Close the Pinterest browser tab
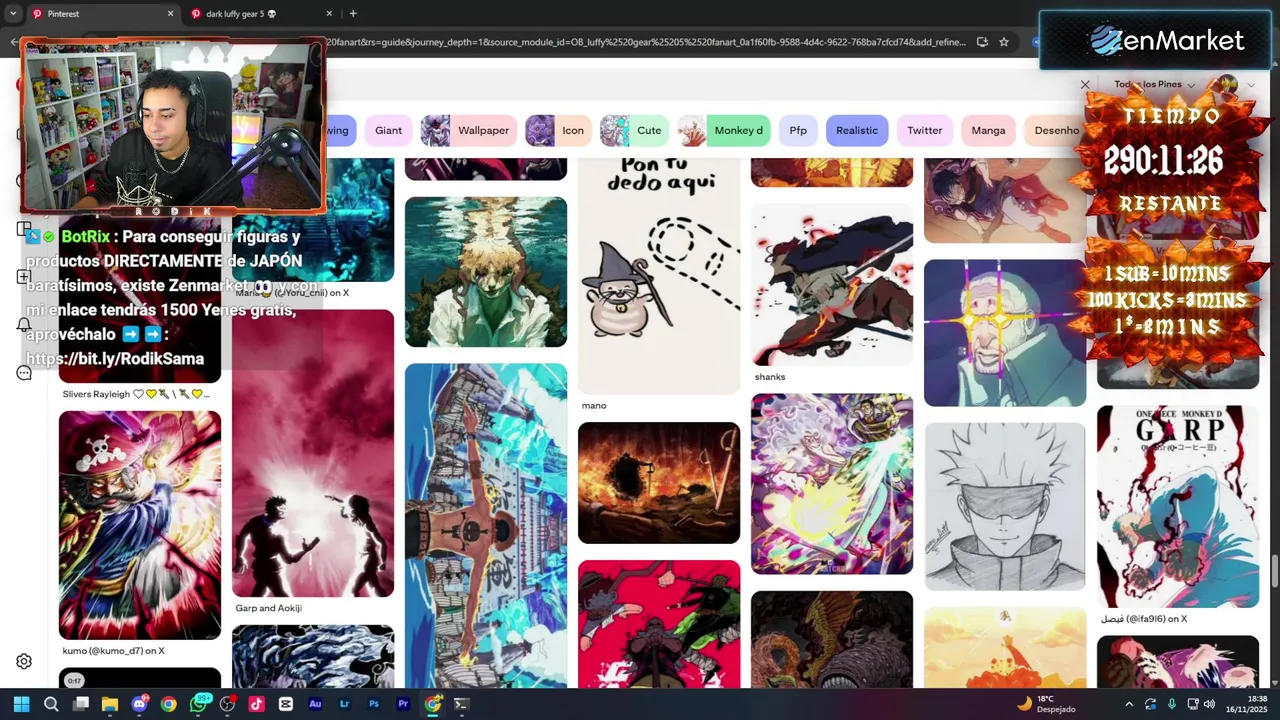The image size is (1280, 720). click(x=170, y=14)
